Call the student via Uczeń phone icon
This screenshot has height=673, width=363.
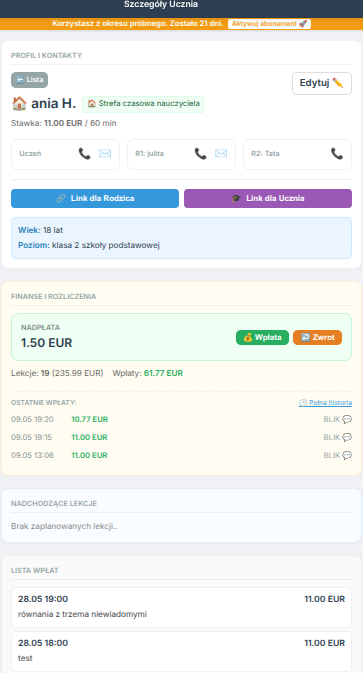pyautogui.click(x=85, y=154)
